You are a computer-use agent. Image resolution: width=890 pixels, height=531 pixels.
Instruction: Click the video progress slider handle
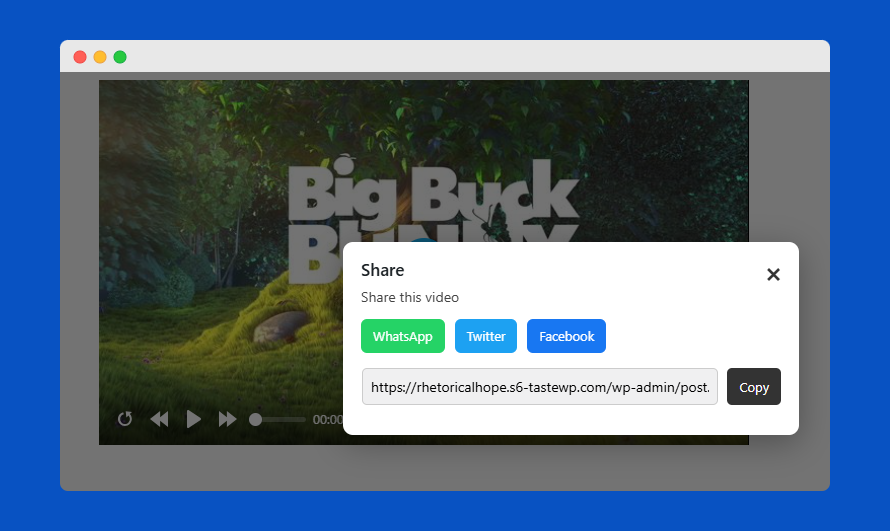[255, 419]
